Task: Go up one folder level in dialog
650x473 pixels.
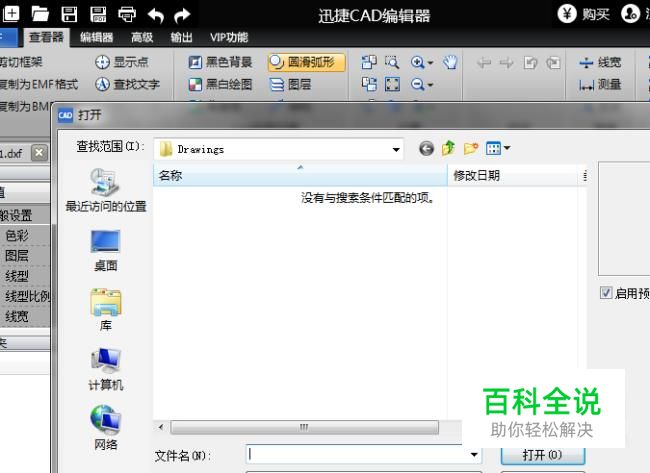Action: (449, 148)
